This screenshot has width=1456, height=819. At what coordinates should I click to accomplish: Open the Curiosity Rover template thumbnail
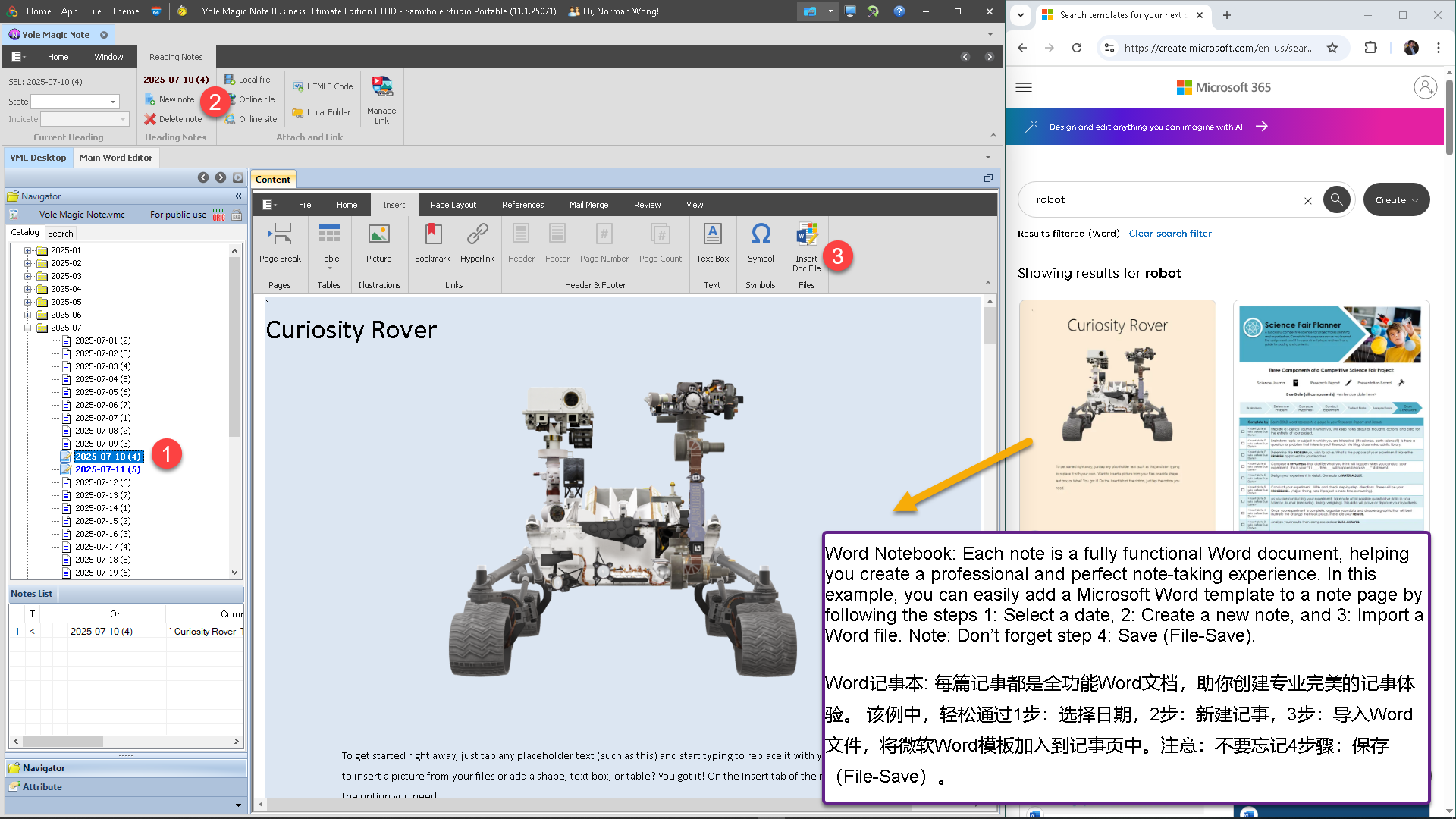point(1117,415)
